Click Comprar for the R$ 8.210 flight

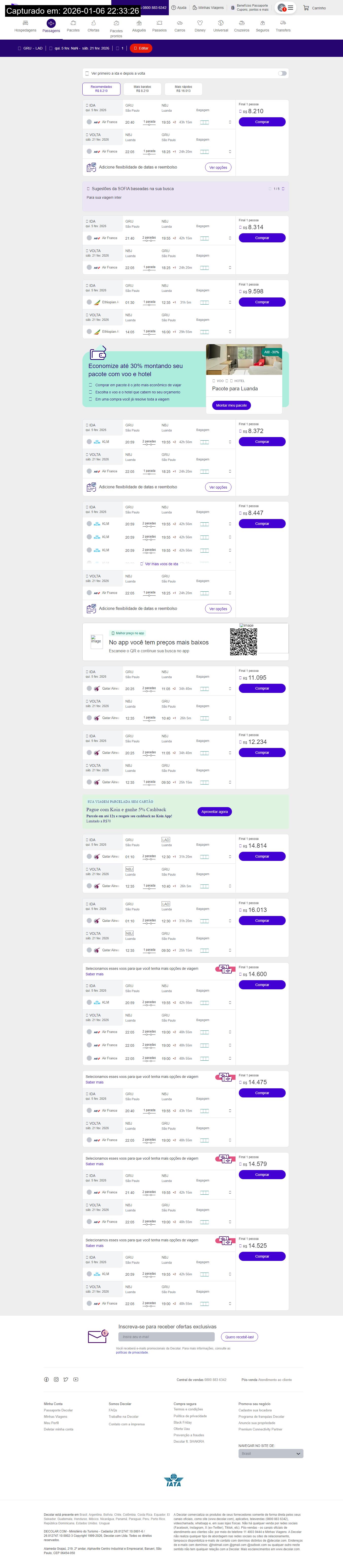(262, 122)
